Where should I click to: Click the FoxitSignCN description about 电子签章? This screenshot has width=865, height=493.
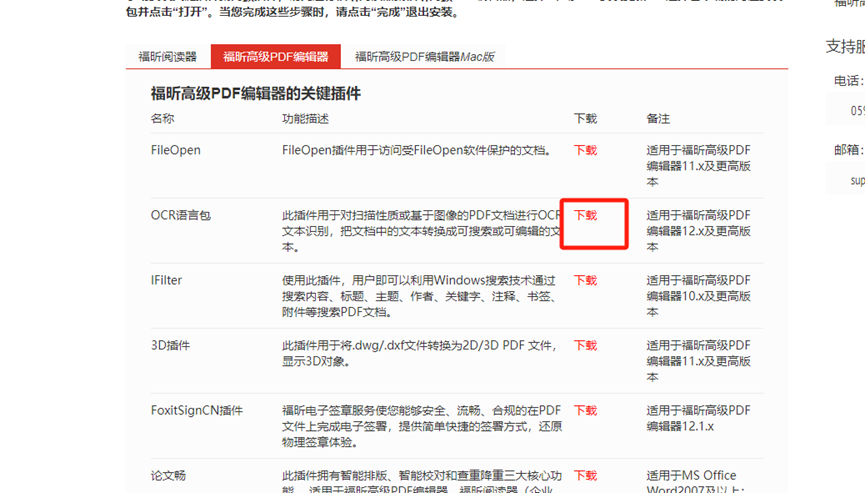[x=422, y=426]
